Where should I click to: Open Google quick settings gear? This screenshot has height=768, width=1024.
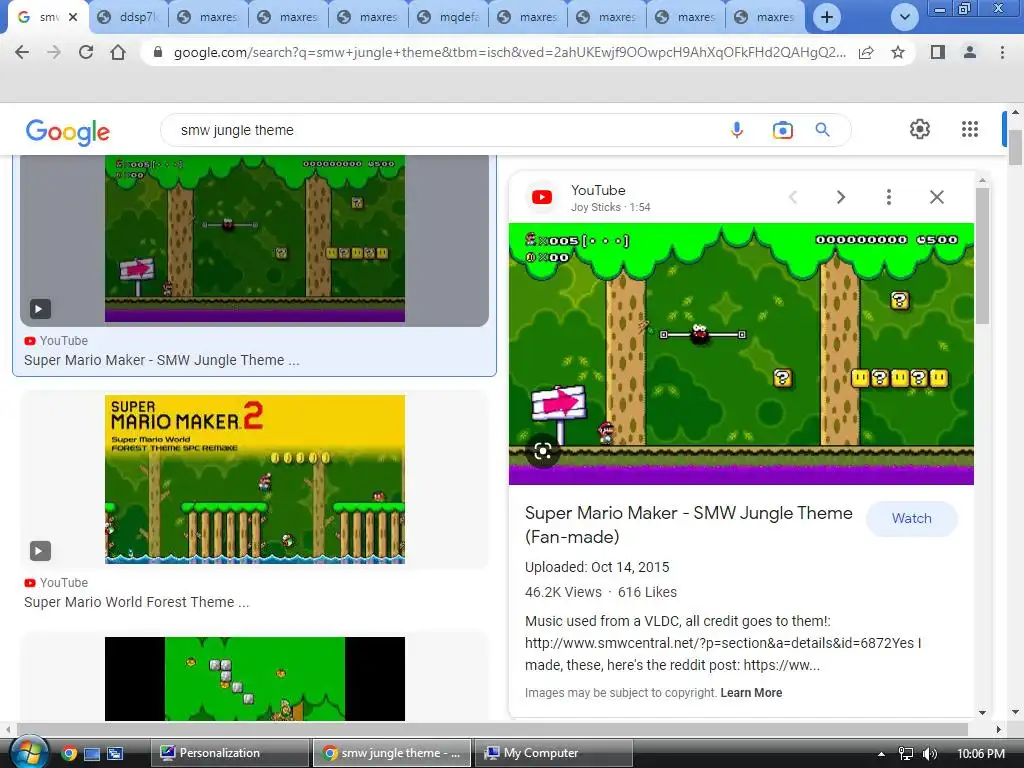[920, 129]
